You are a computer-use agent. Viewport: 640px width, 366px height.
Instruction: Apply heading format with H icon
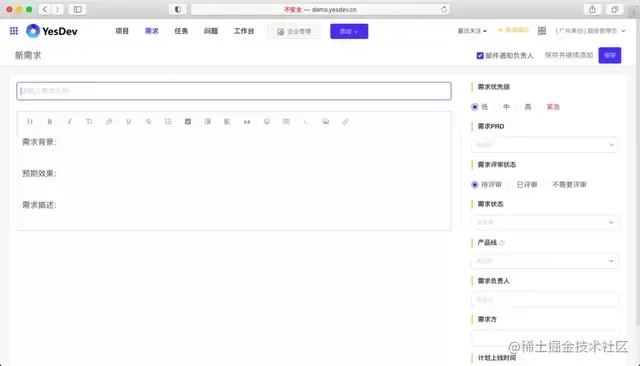30,122
